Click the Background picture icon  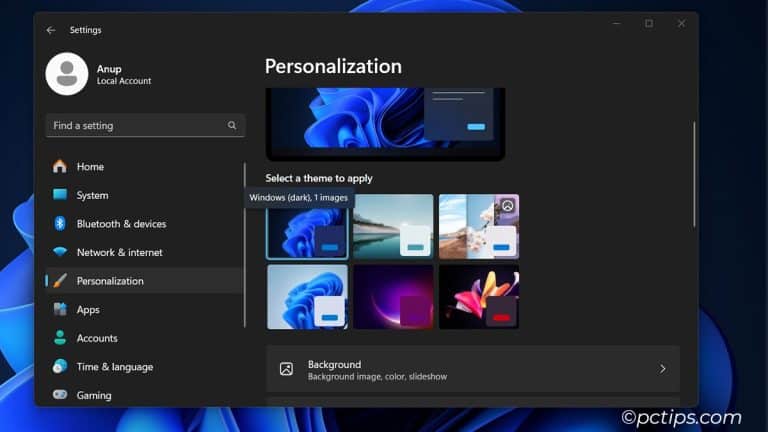pos(287,369)
